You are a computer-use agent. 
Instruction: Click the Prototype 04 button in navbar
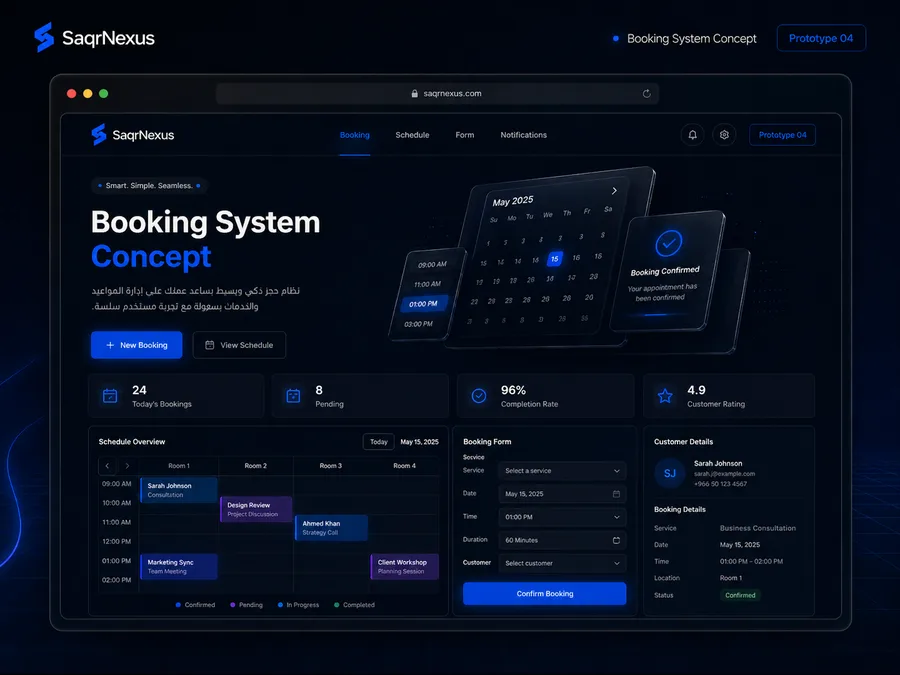(x=782, y=135)
